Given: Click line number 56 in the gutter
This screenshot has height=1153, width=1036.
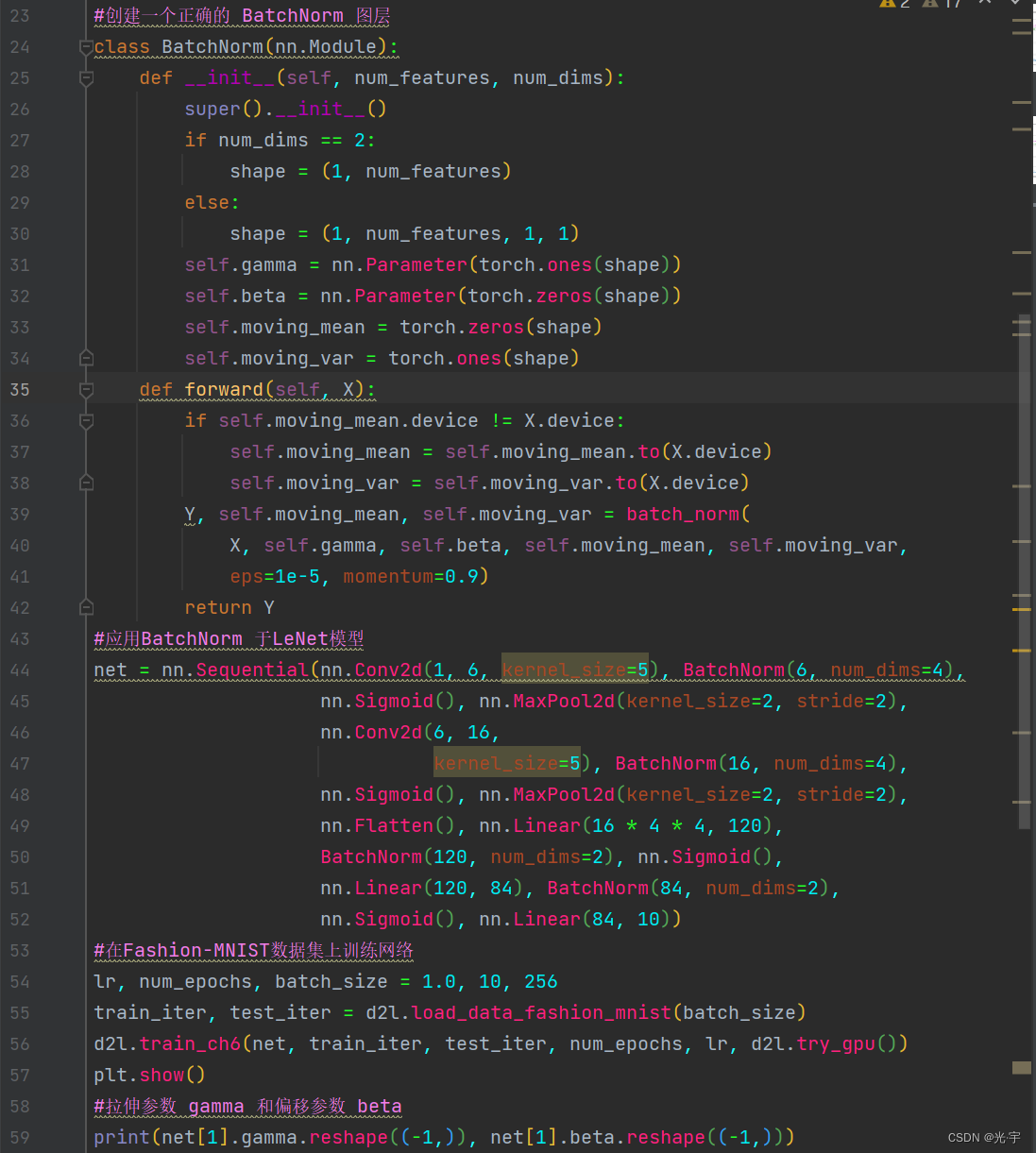Looking at the screenshot, I should click(x=20, y=1044).
